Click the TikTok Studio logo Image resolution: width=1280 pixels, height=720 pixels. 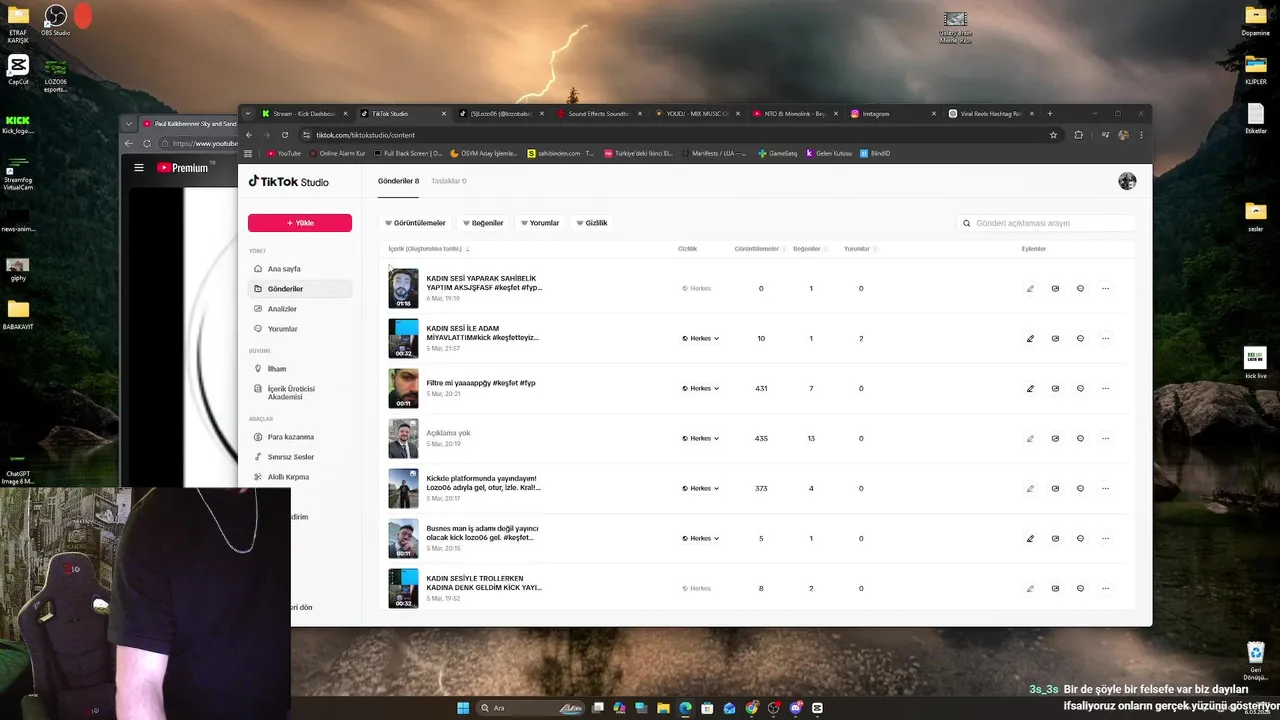[x=288, y=182]
